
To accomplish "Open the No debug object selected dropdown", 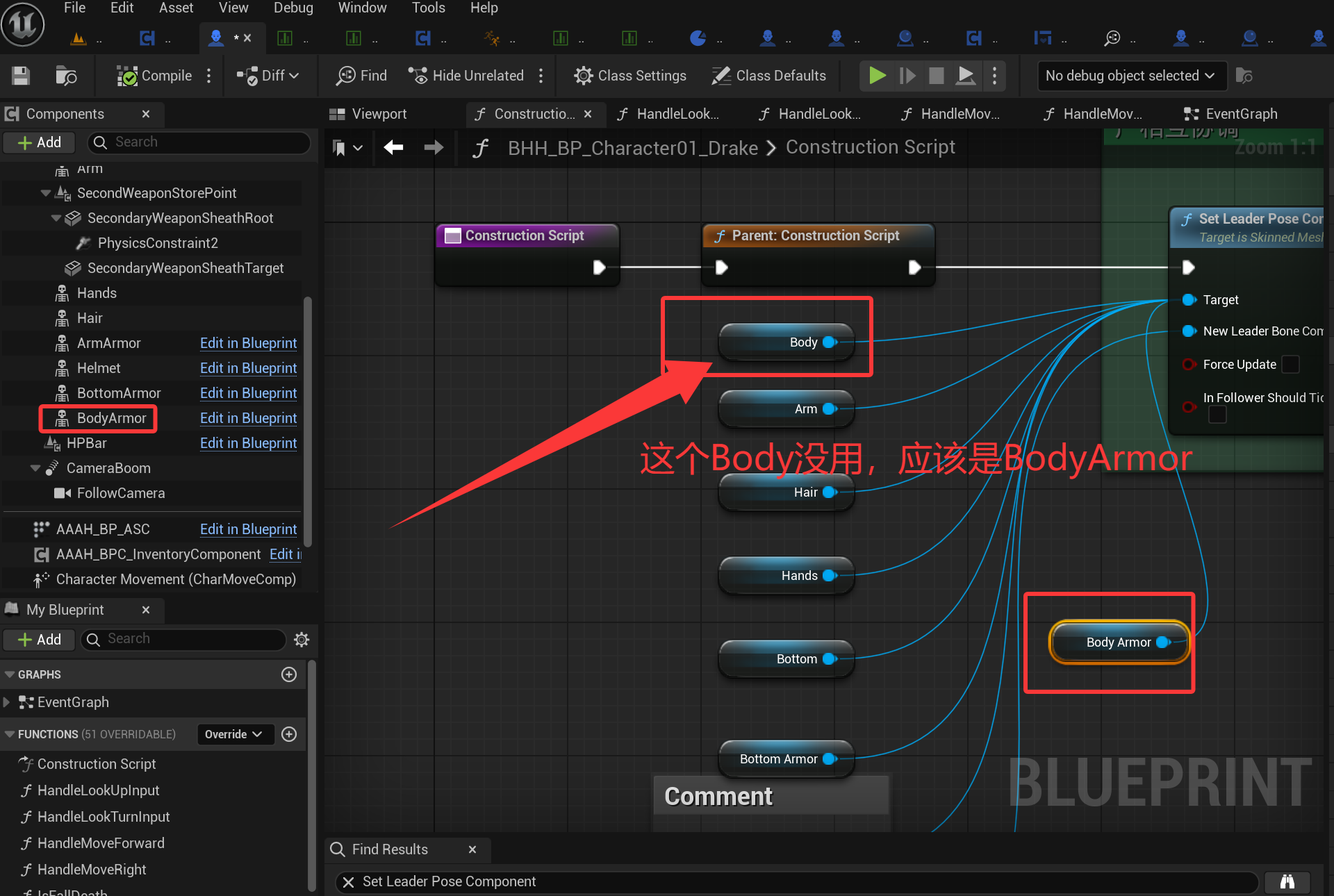I will point(1130,76).
